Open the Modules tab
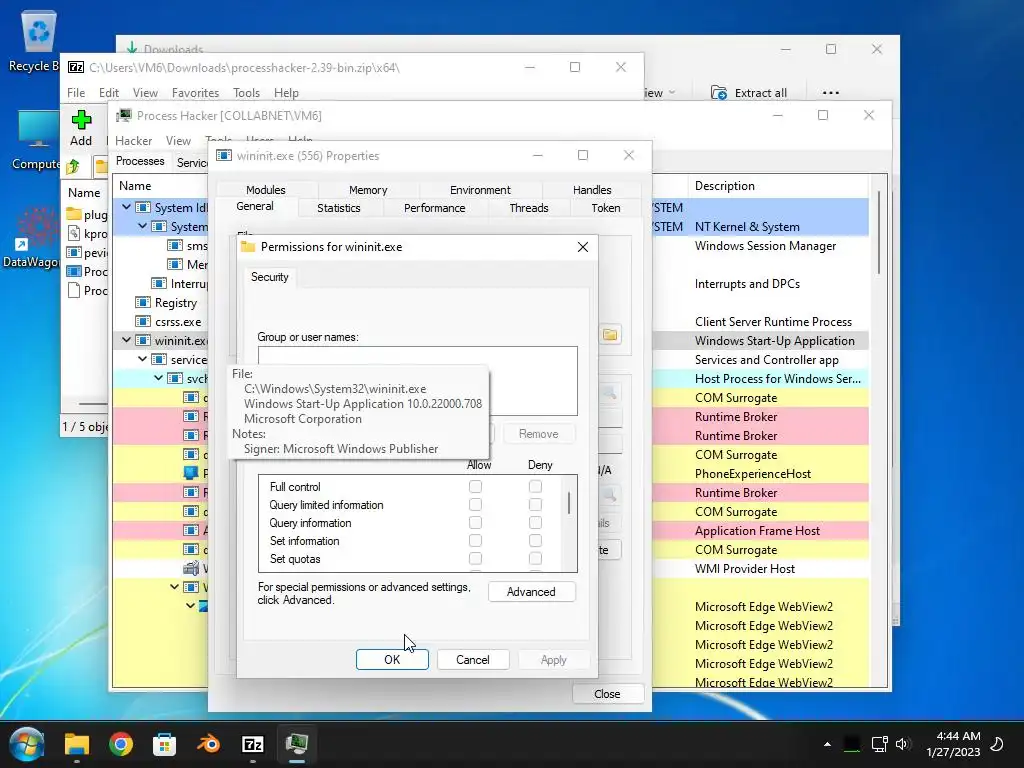This screenshot has width=1024, height=768. coord(265,190)
